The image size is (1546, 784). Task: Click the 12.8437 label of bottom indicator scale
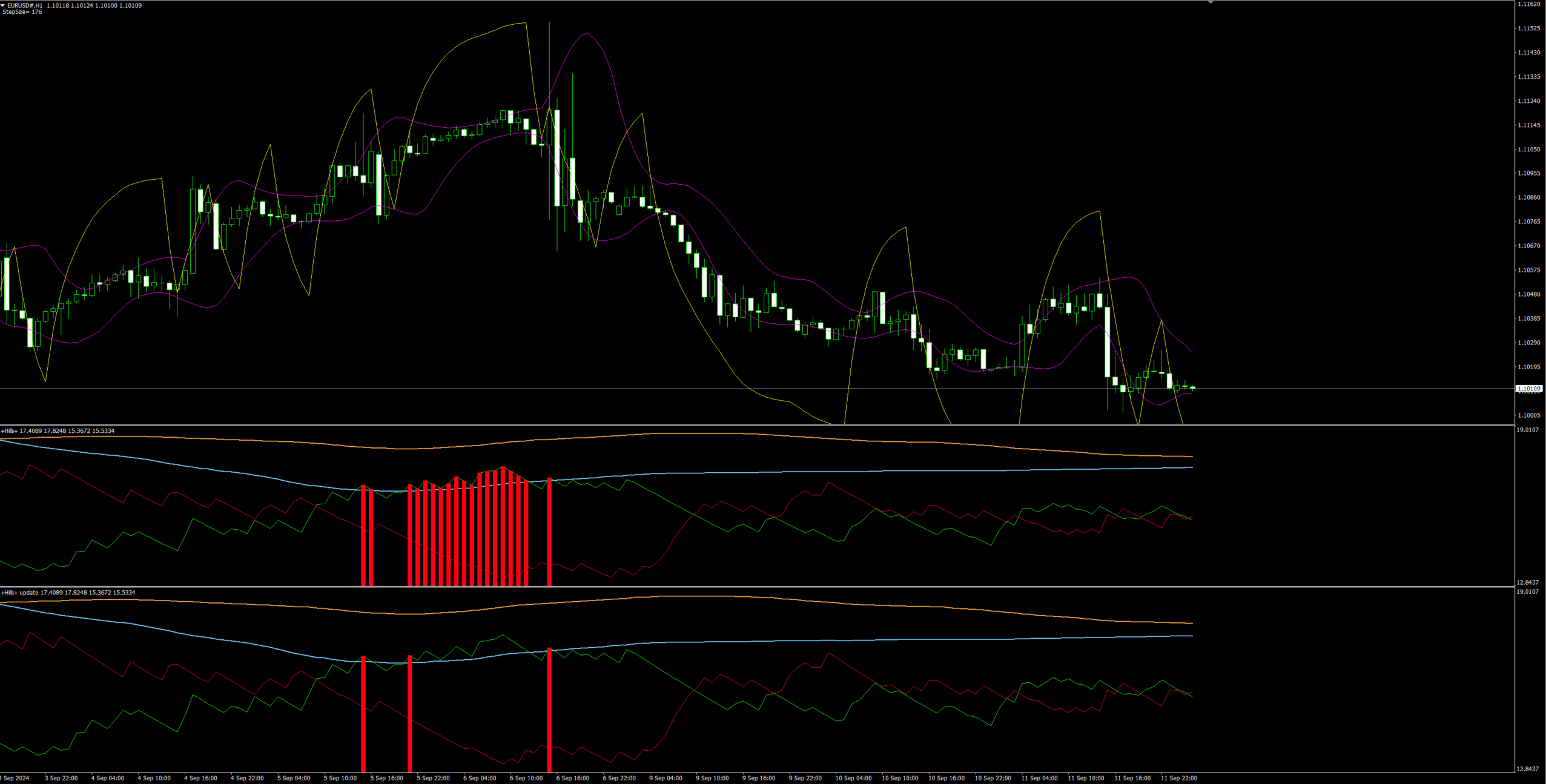1527,769
